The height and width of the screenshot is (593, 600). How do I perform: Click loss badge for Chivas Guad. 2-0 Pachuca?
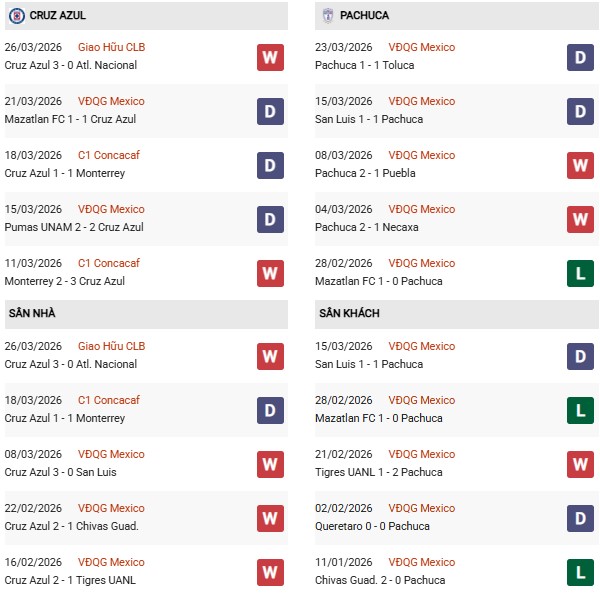point(581,572)
